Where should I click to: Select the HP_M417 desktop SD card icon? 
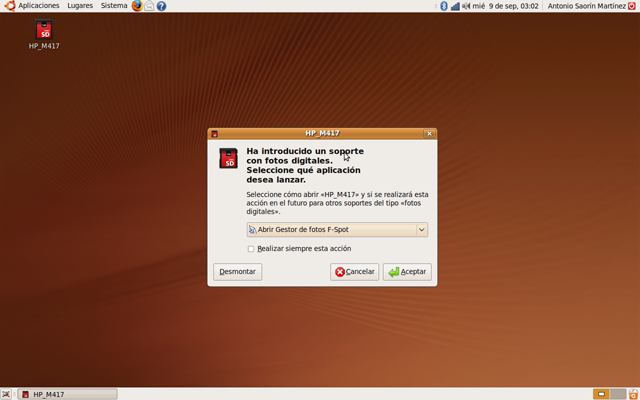44,31
